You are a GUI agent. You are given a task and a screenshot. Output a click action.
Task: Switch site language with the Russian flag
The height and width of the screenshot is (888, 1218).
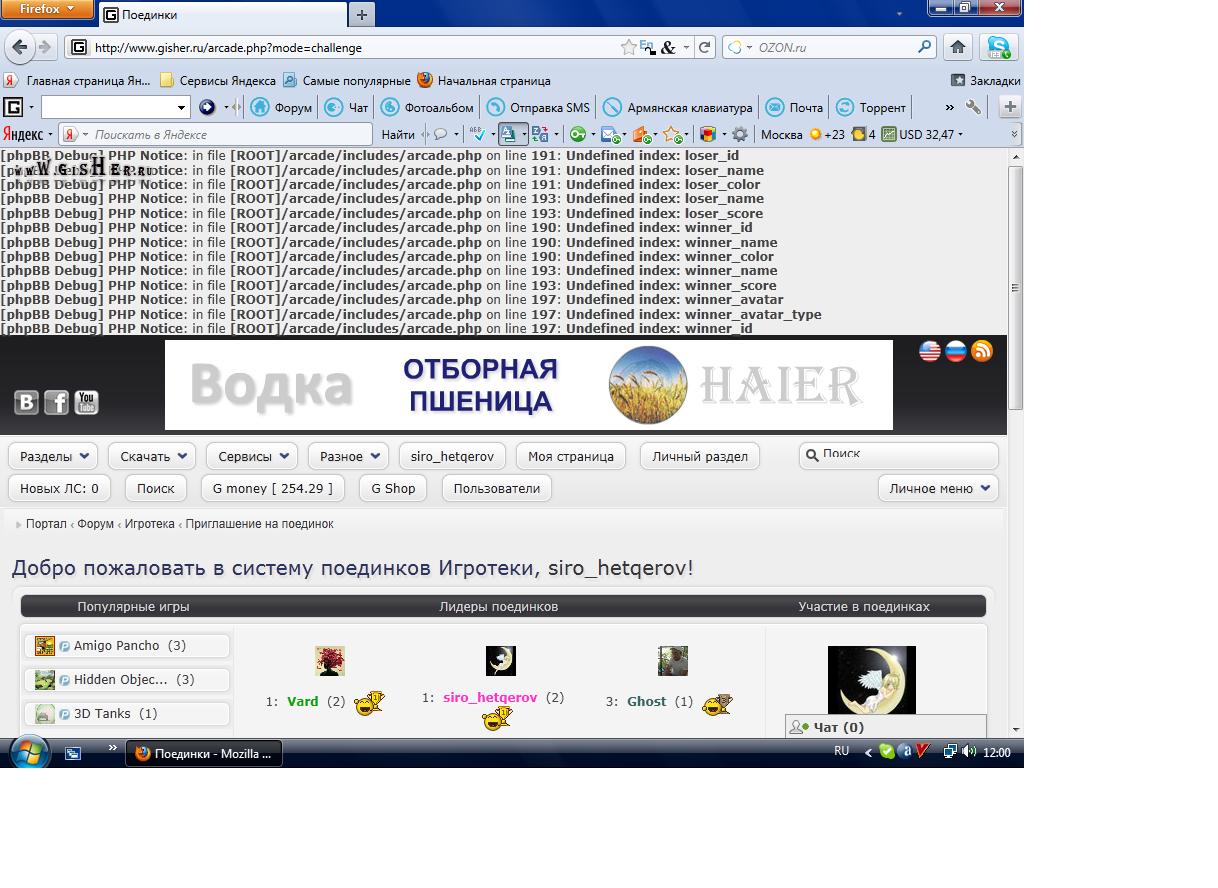[x=956, y=351]
